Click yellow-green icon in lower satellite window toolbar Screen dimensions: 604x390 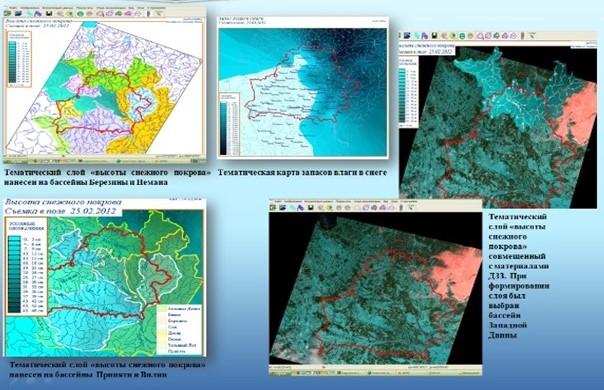click(329, 207)
